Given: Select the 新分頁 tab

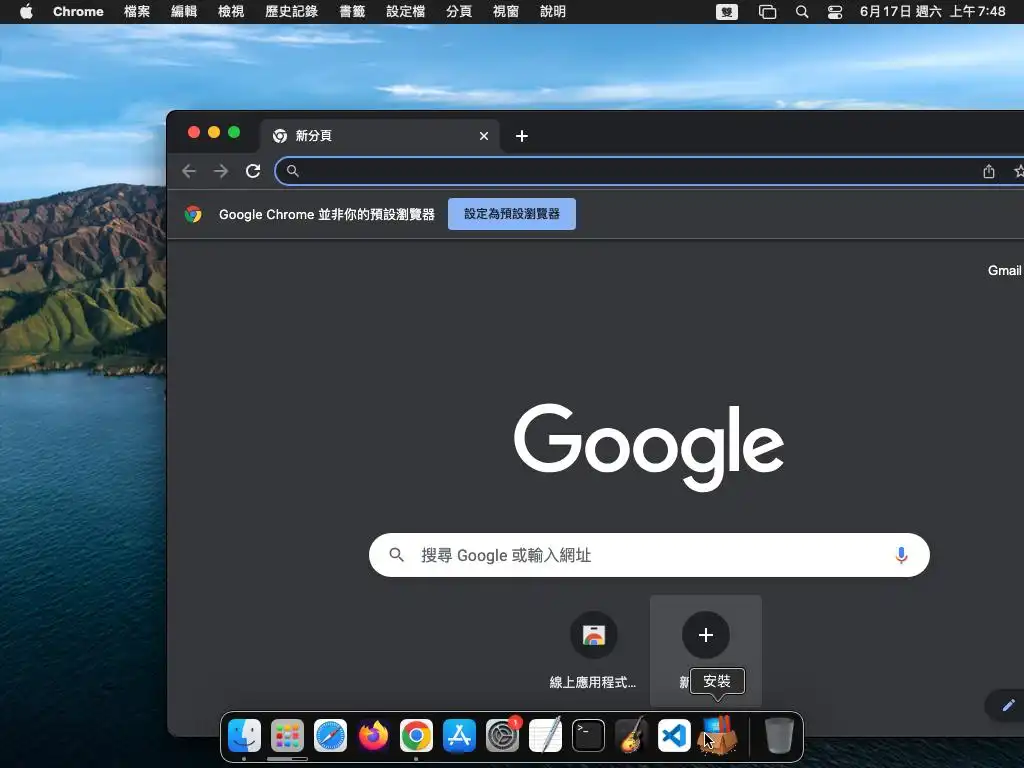Looking at the screenshot, I should pos(380,136).
